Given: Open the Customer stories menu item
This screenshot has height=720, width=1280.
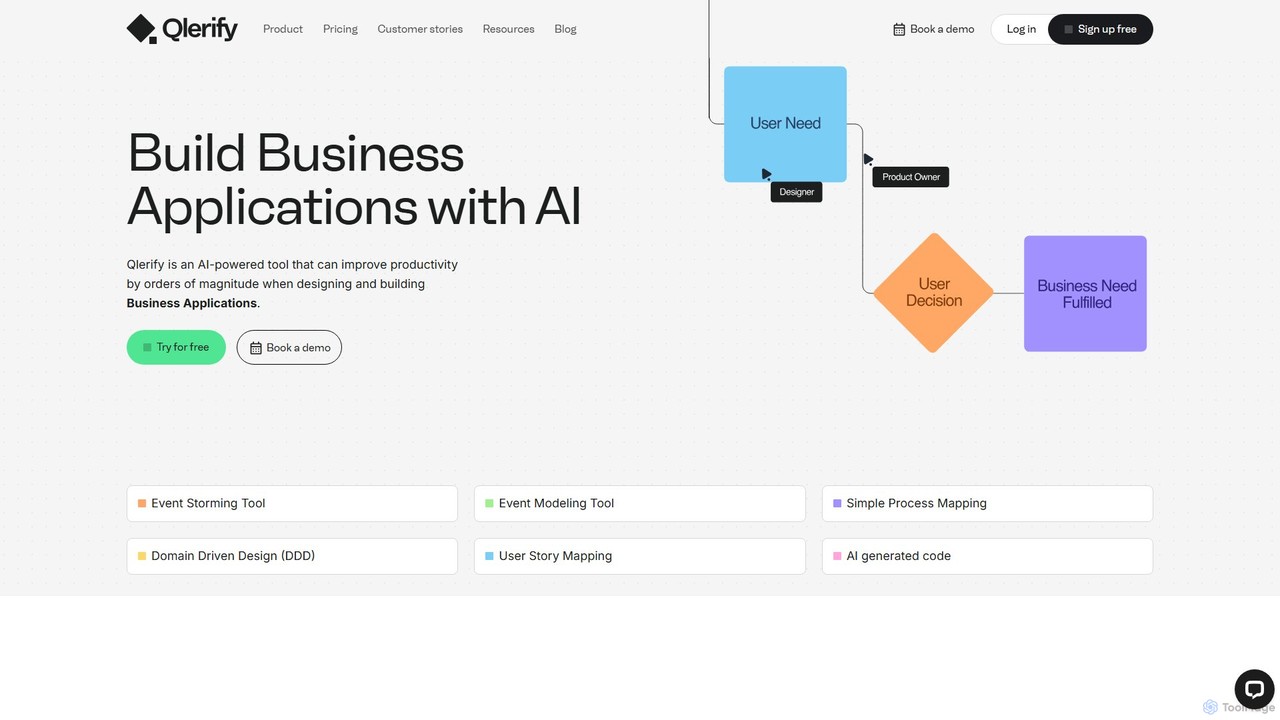Looking at the screenshot, I should [x=420, y=29].
